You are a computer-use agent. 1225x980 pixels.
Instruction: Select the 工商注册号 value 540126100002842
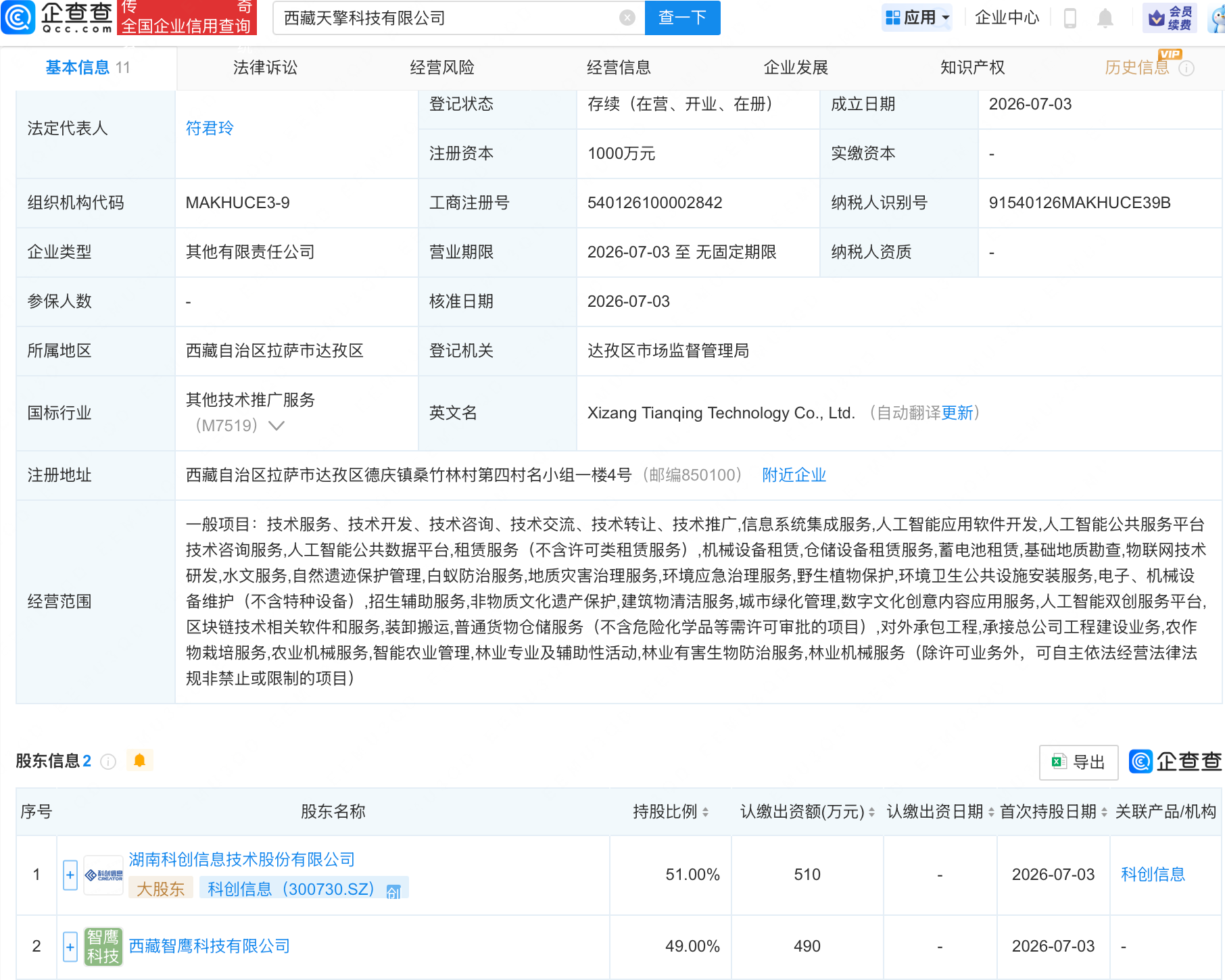point(655,203)
